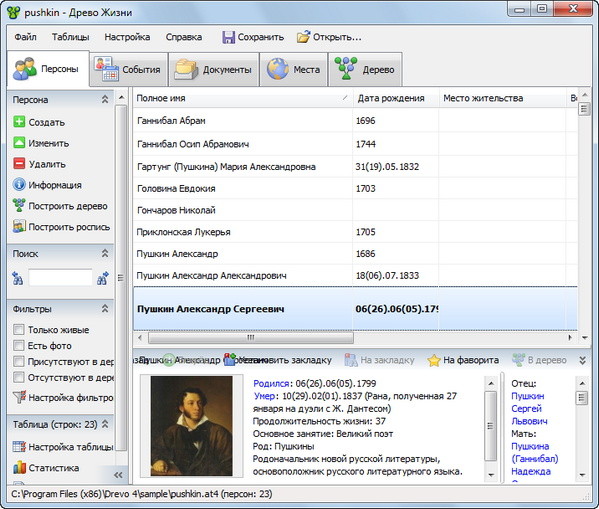599x509 pixels.
Task: Check the Присутствуют в дереве filter
Action: click(x=18, y=361)
